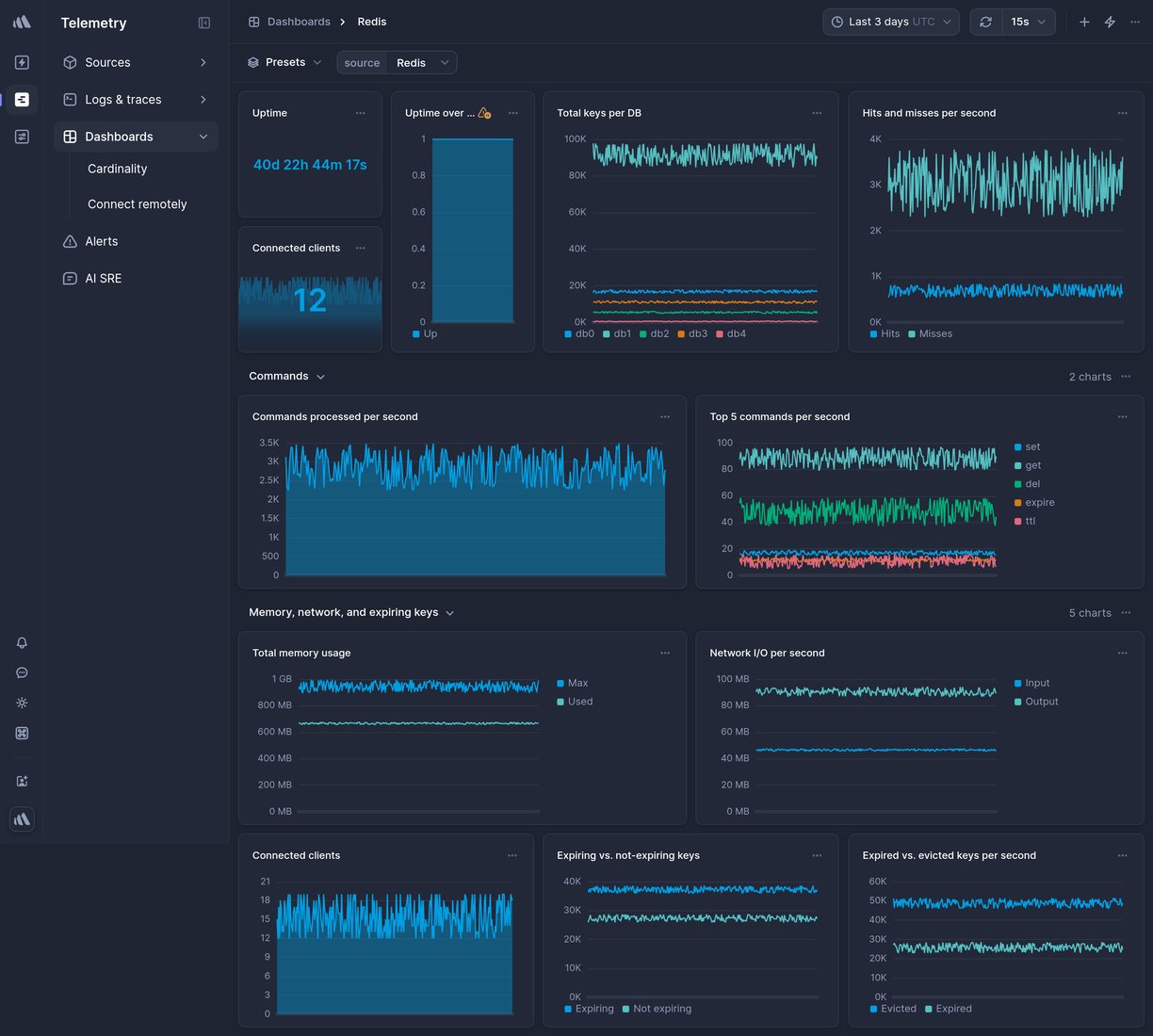Image resolution: width=1153 pixels, height=1036 pixels.
Task: Open the chat bubble icon in the left rail
Action: 22,672
